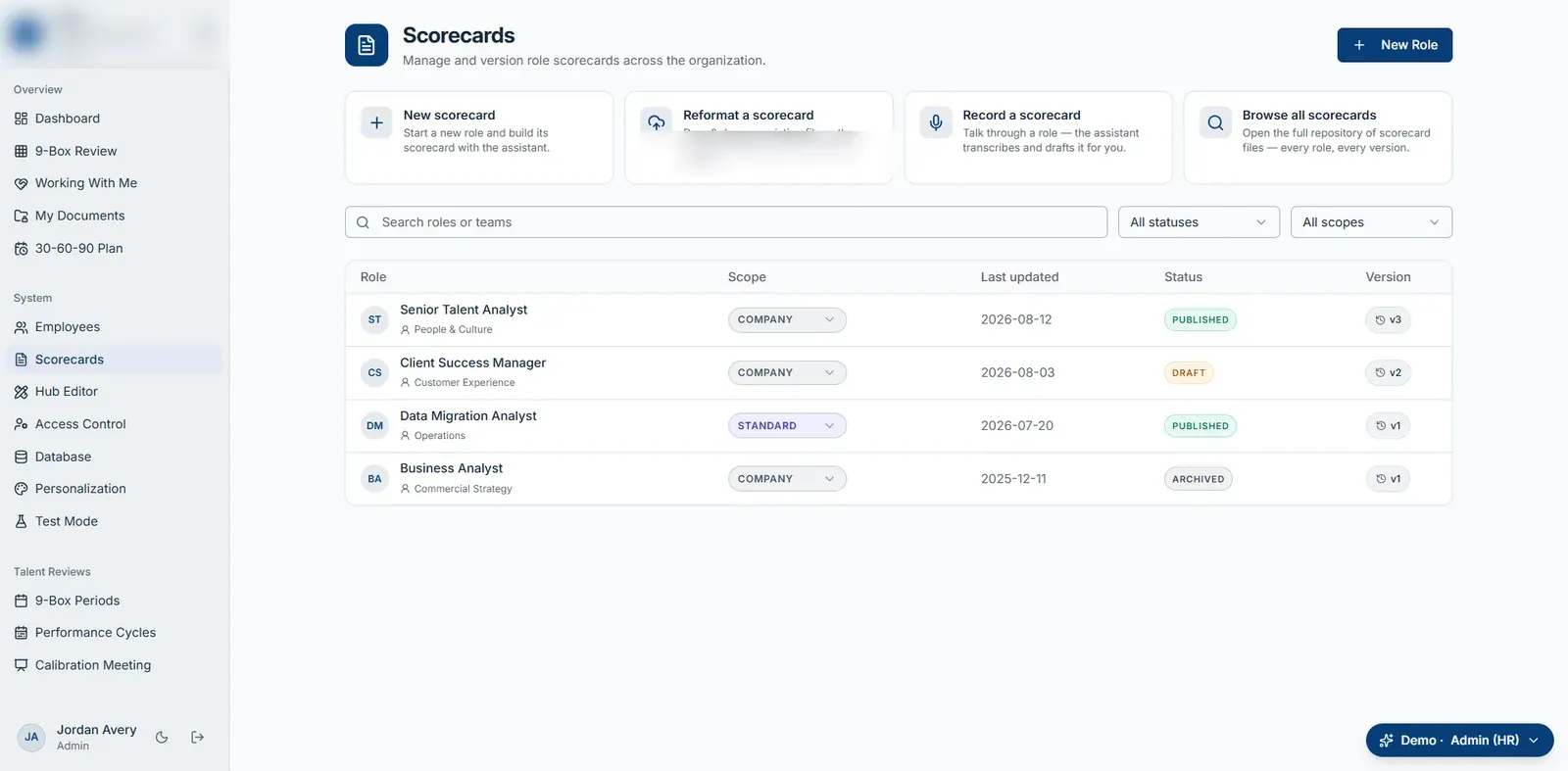Click the search magnifier icon in search box
The width and height of the screenshot is (1568, 771).
pos(363,222)
